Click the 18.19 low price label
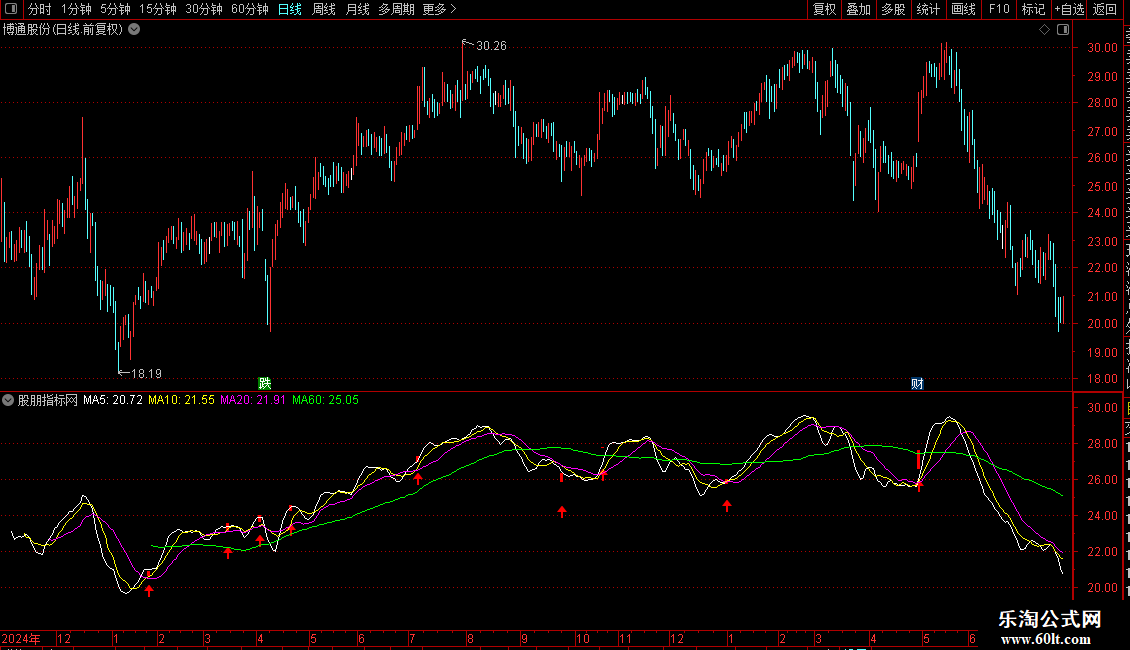The width and height of the screenshot is (1130, 650). (146, 374)
